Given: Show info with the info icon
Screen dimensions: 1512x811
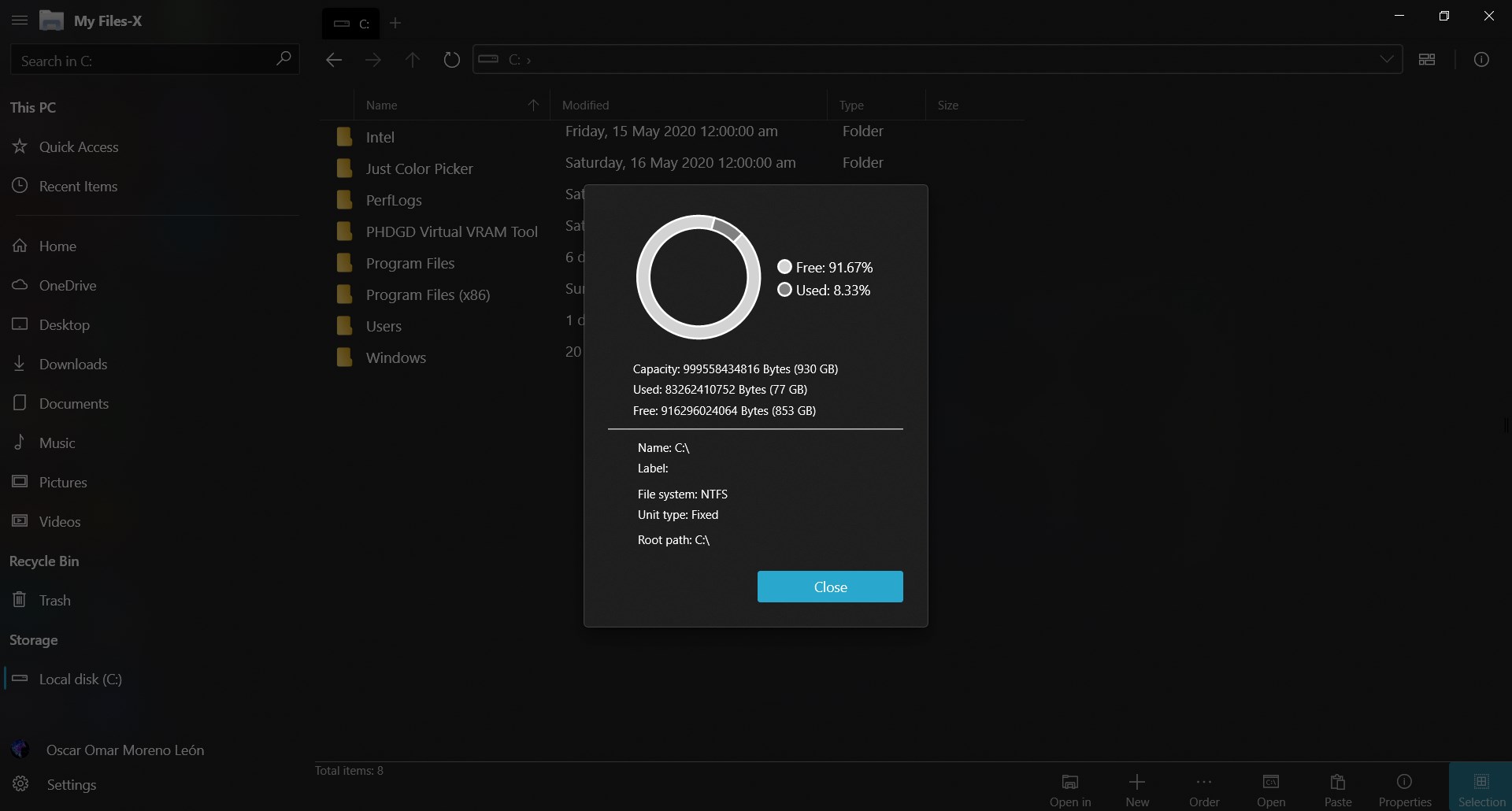Looking at the screenshot, I should [1483, 59].
